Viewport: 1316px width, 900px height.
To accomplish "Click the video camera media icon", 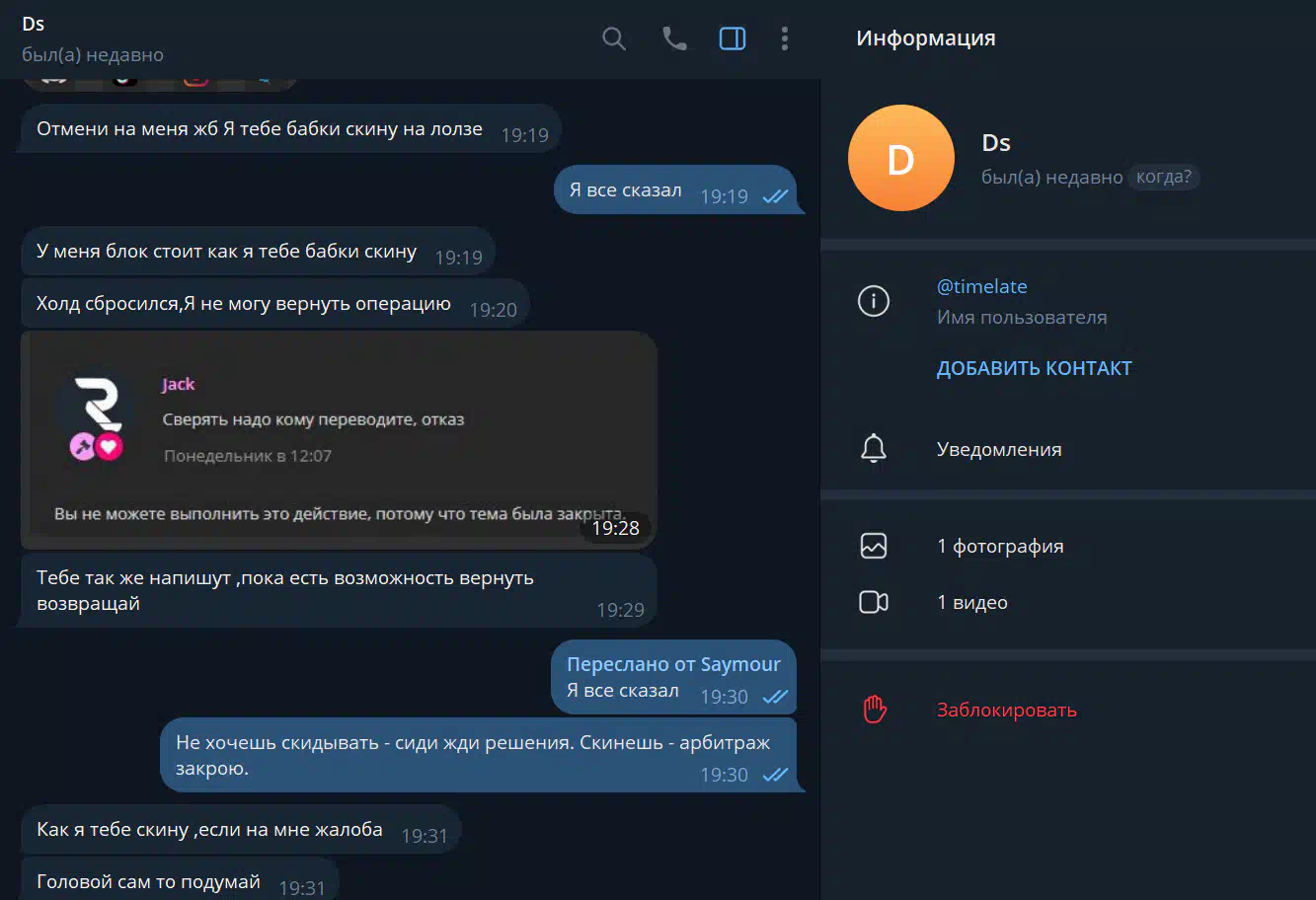I will (874, 602).
